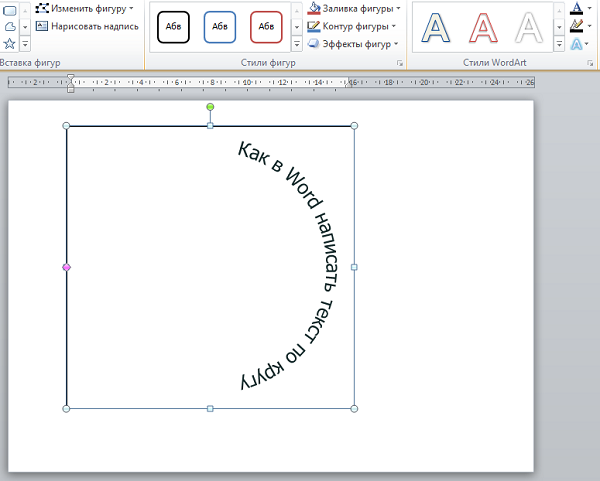Click the Shape Outline pencil icon
Image resolution: width=600 pixels, height=481 pixels.
pyautogui.click(x=314, y=26)
